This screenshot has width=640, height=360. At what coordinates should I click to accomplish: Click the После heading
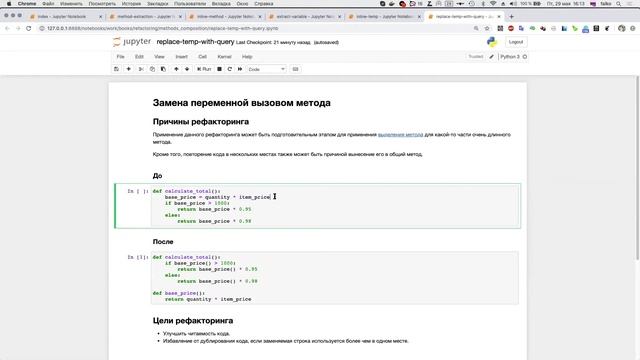coord(163,242)
